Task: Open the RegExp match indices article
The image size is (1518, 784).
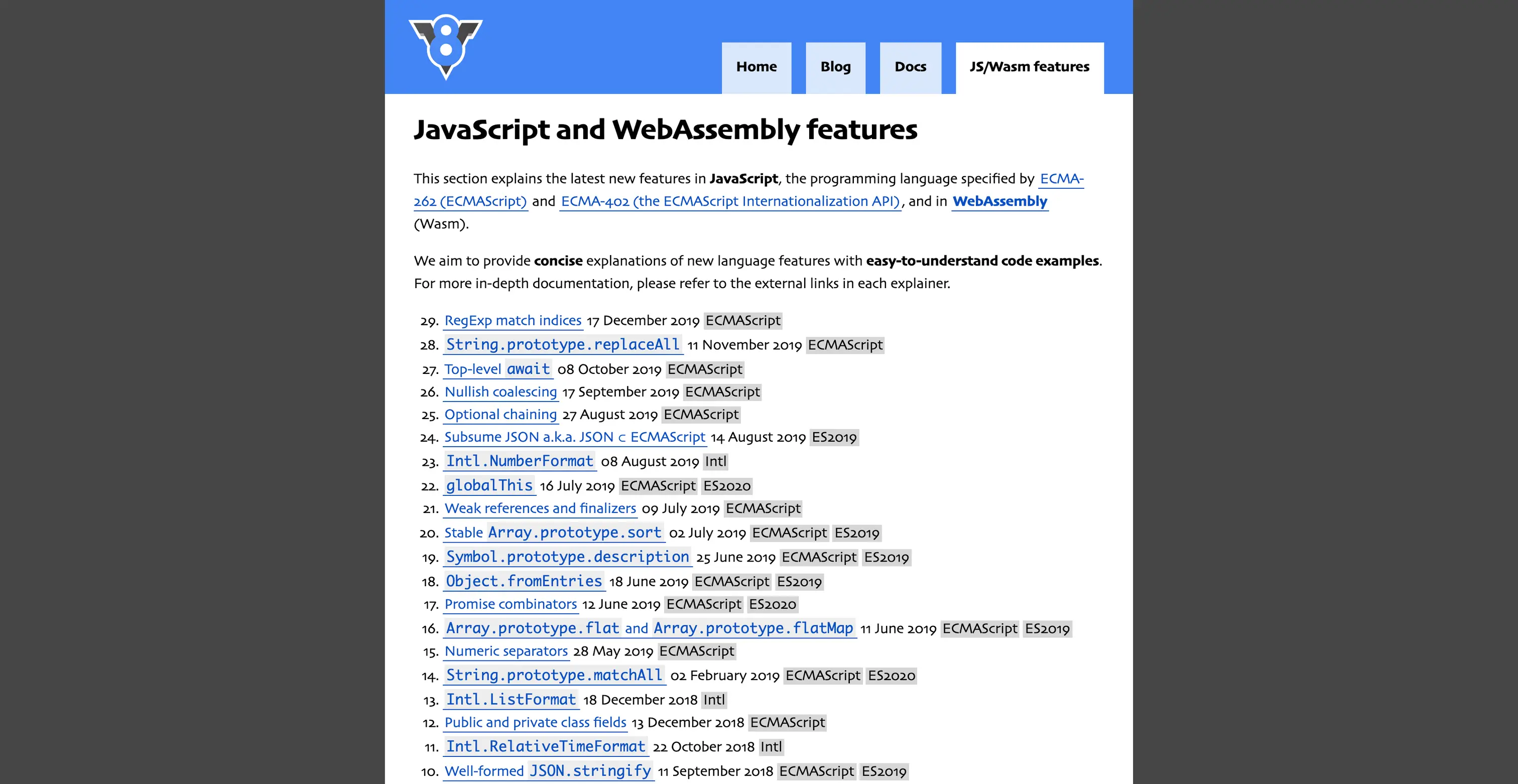Action: click(x=513, y=320)
